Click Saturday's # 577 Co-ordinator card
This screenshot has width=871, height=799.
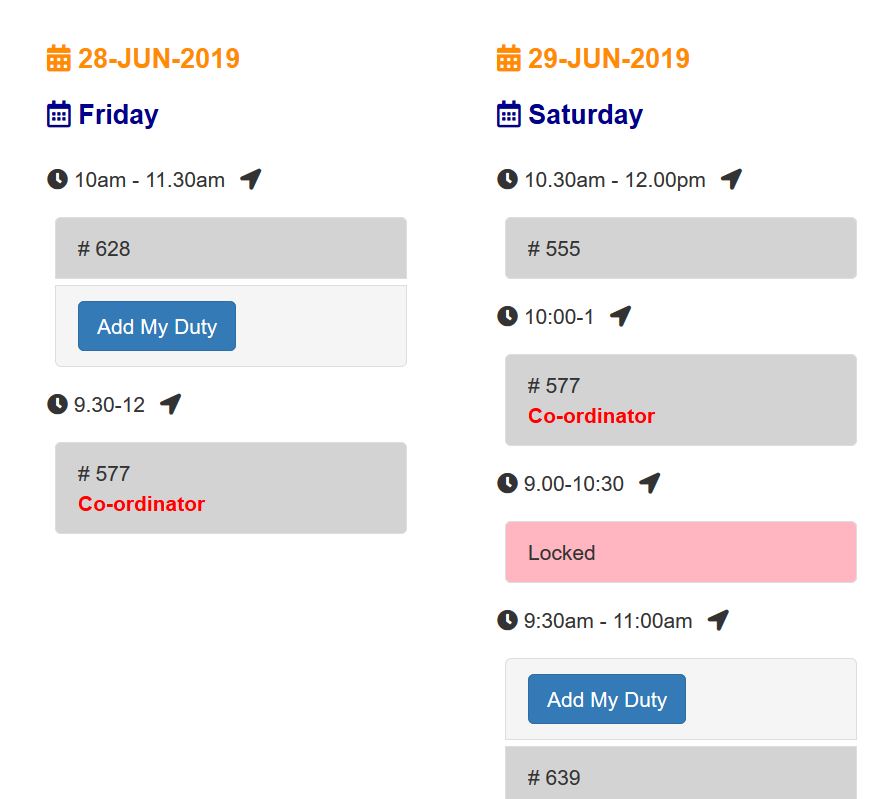[x=680, y=400]
